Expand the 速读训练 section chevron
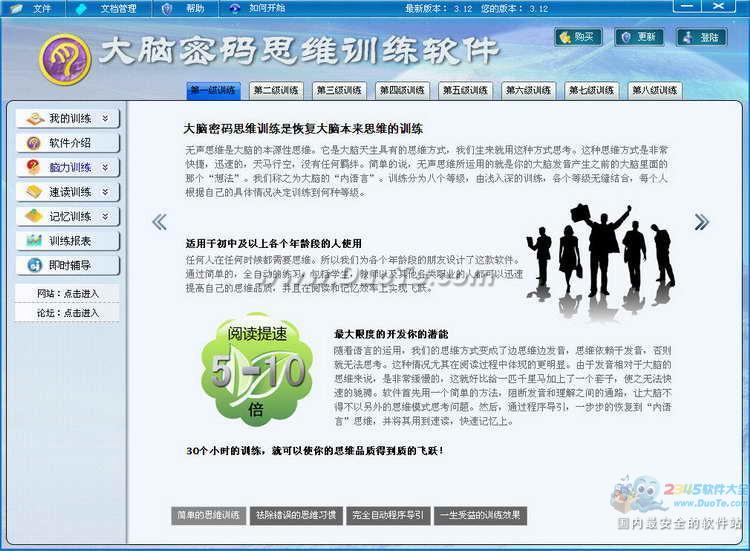 click(104, 192)
